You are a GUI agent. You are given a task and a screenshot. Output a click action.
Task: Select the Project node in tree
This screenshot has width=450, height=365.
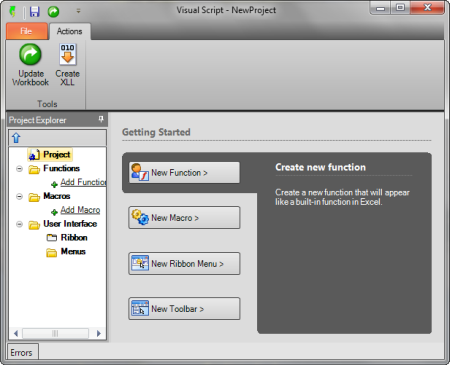(50, 155)
